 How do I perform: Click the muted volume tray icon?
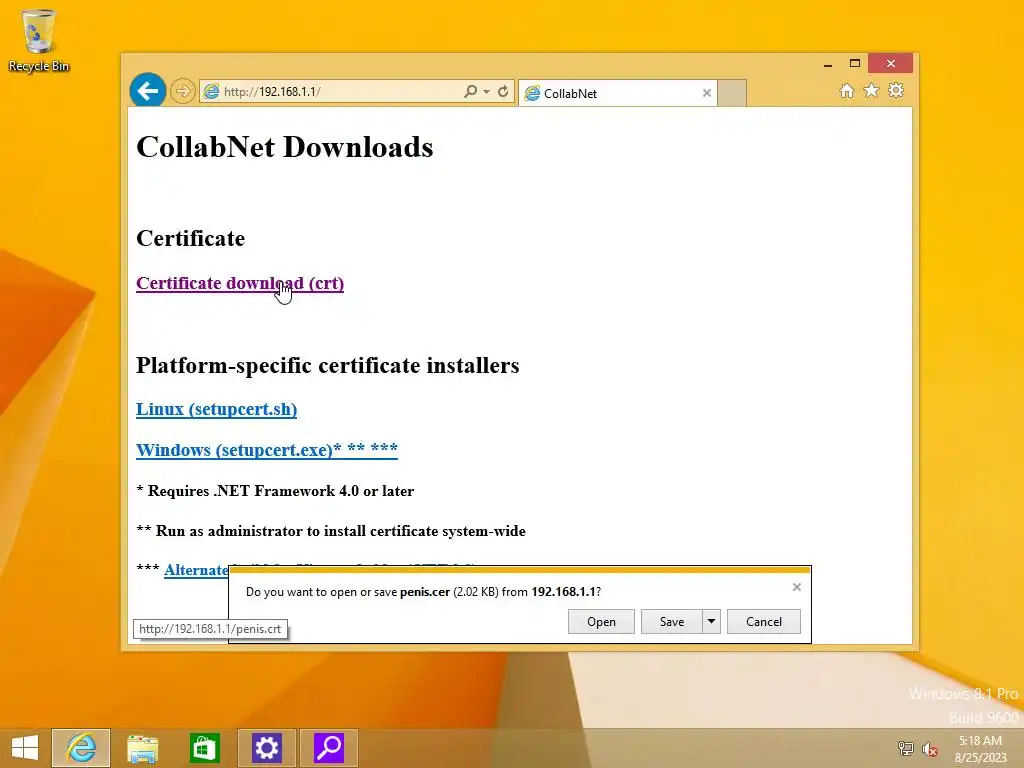click(930, 748)
